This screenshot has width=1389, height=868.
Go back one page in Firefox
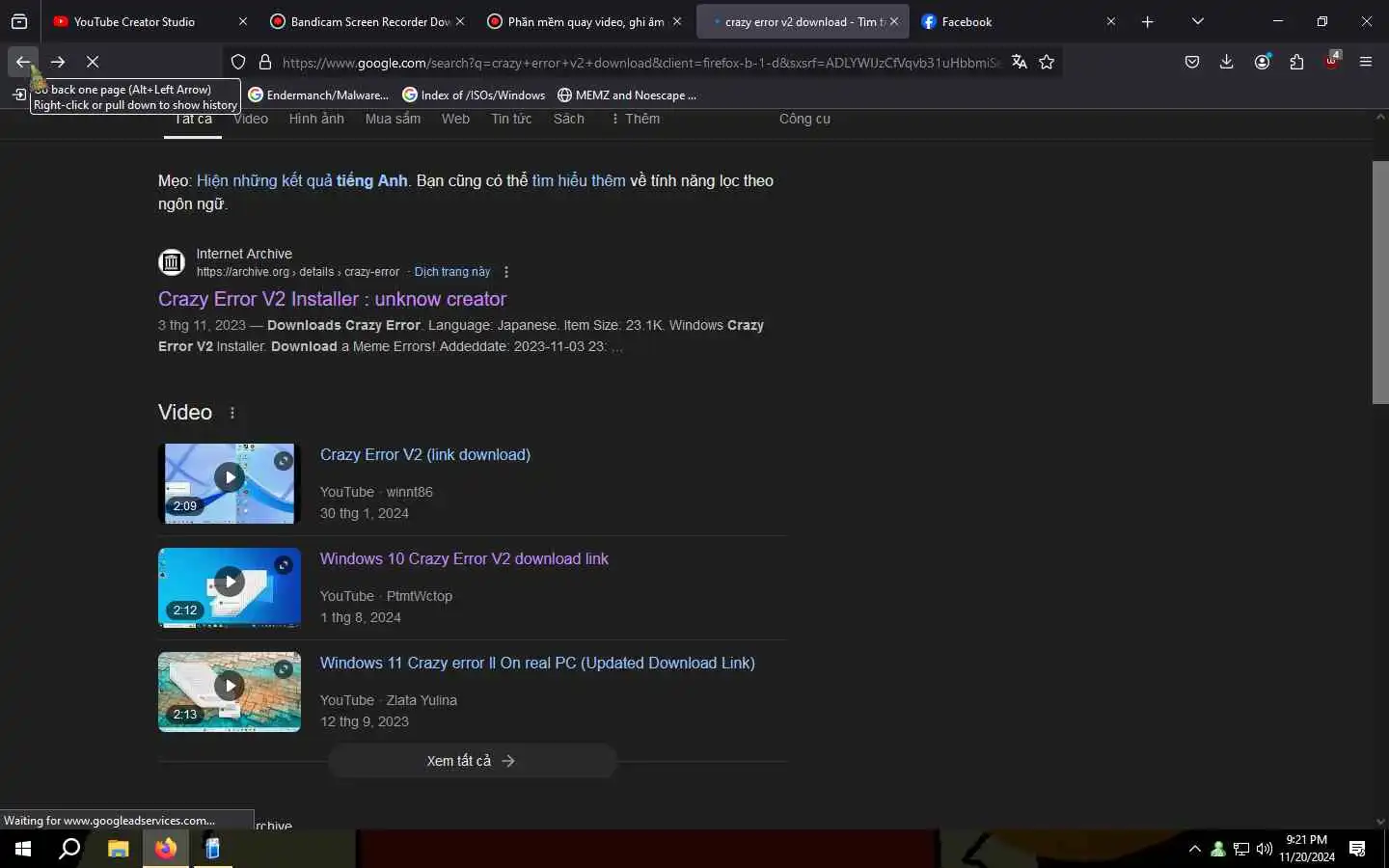click(23, 62)
